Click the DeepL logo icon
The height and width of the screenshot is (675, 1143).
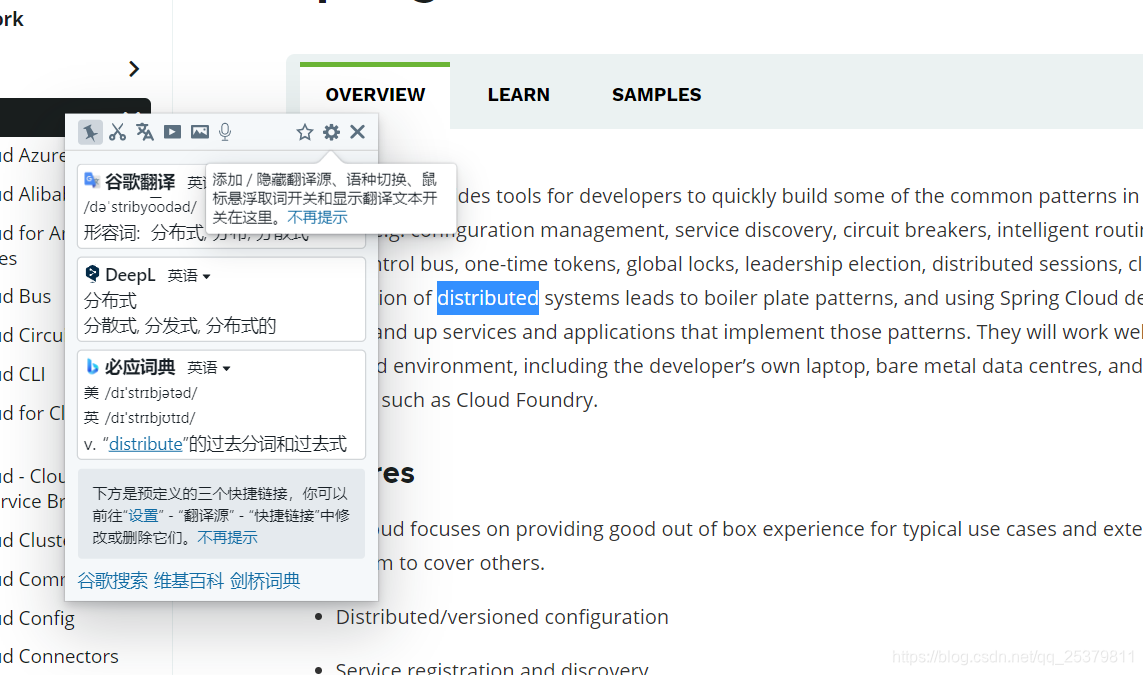[x=92, y=274]
